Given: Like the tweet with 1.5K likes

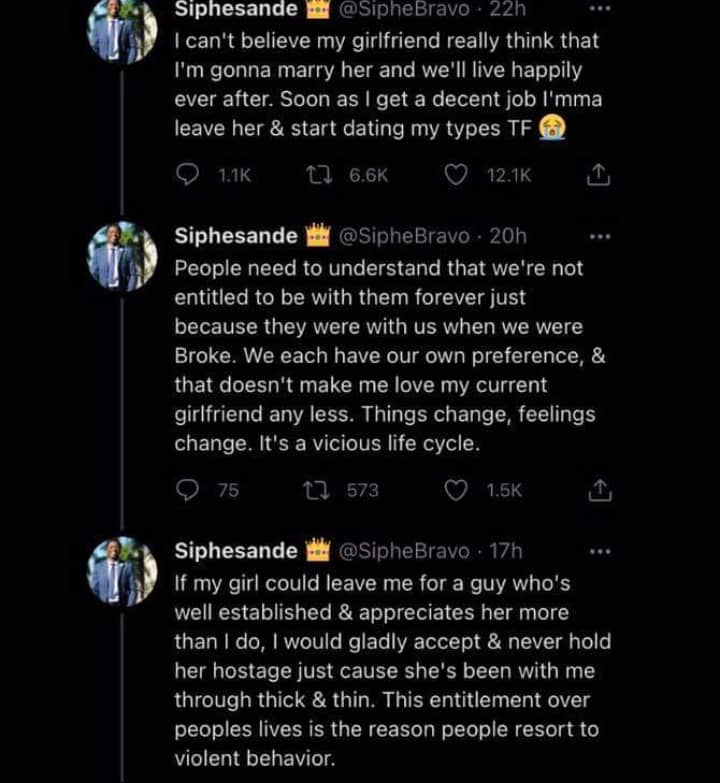Looking at the screenshot, I should [456, 490].
